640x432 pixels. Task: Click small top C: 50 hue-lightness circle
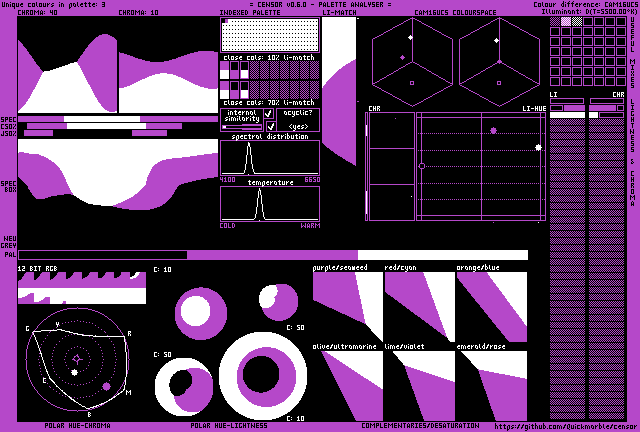pyautogui.click(x=279, y=302)
